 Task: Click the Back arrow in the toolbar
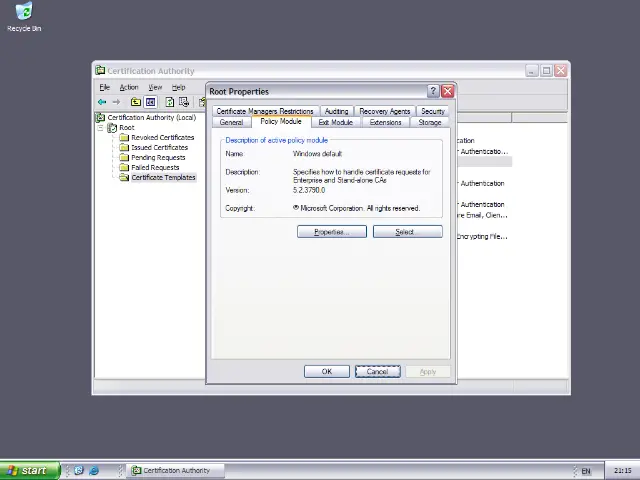(102, 102)
